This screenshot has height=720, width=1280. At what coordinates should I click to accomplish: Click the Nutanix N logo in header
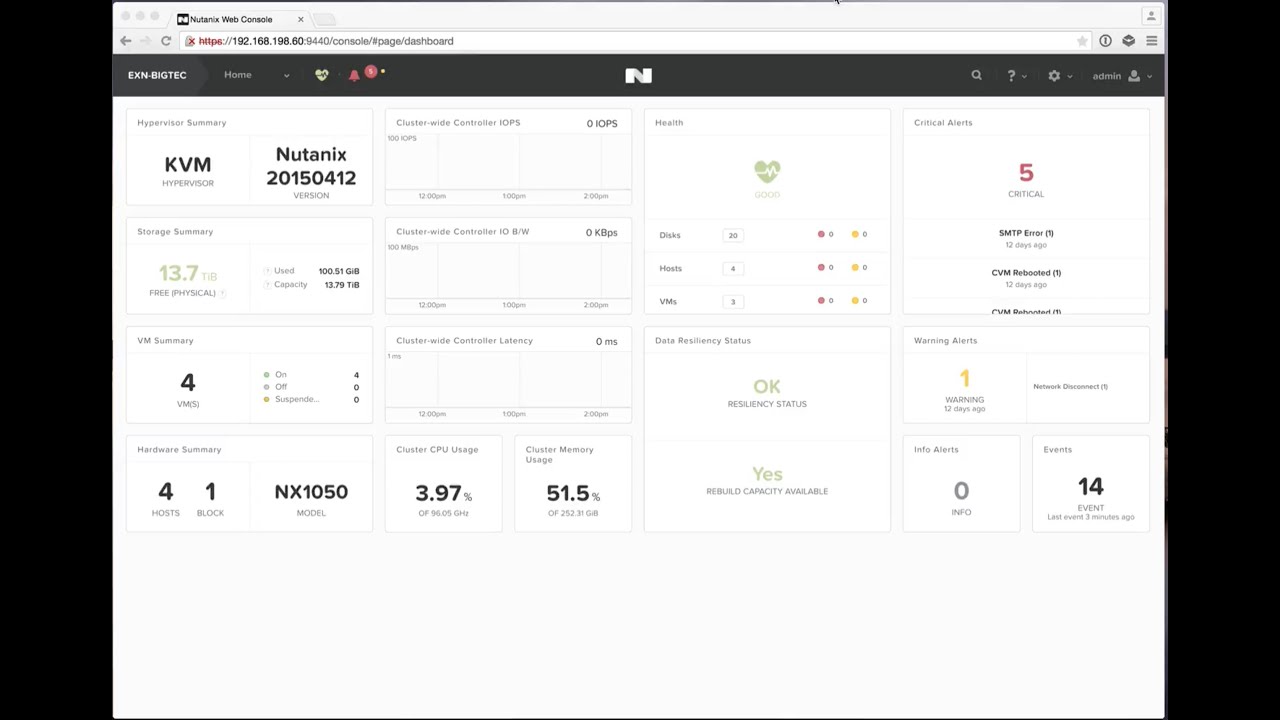tap(638, 75)
